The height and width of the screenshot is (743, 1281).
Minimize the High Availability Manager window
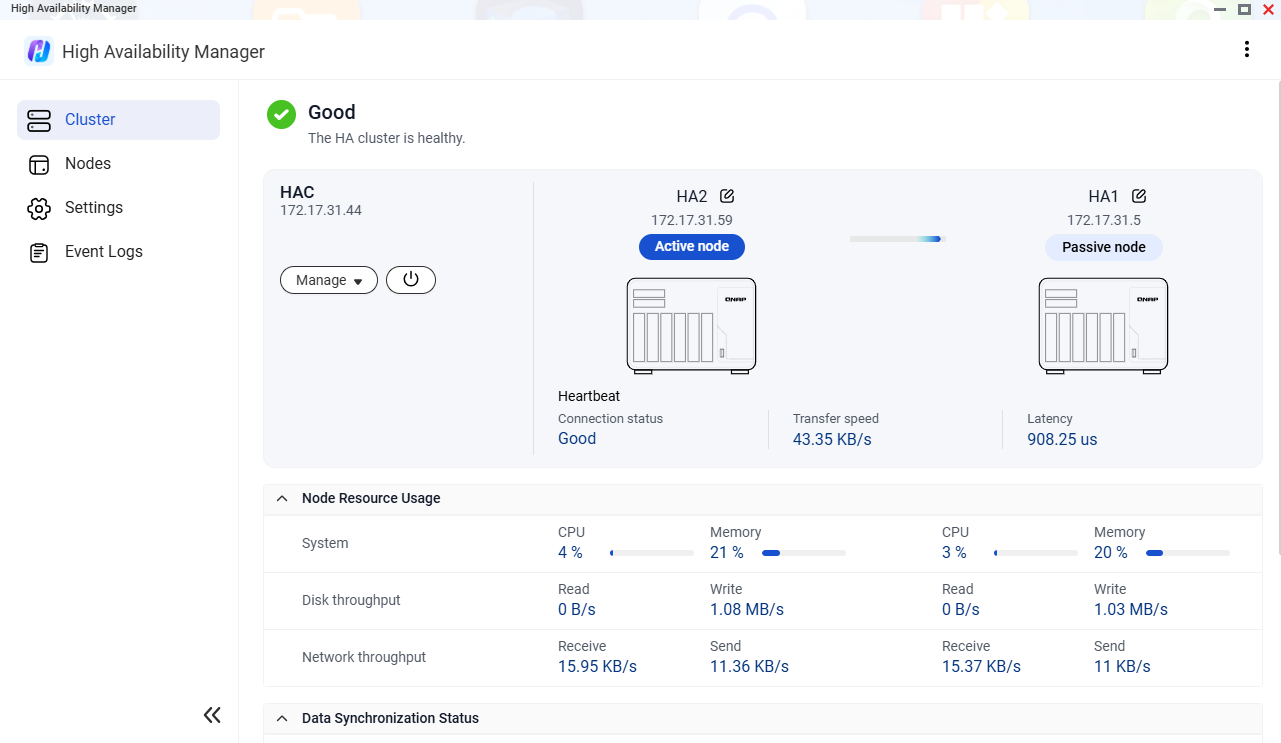(x=1220, y=9)
